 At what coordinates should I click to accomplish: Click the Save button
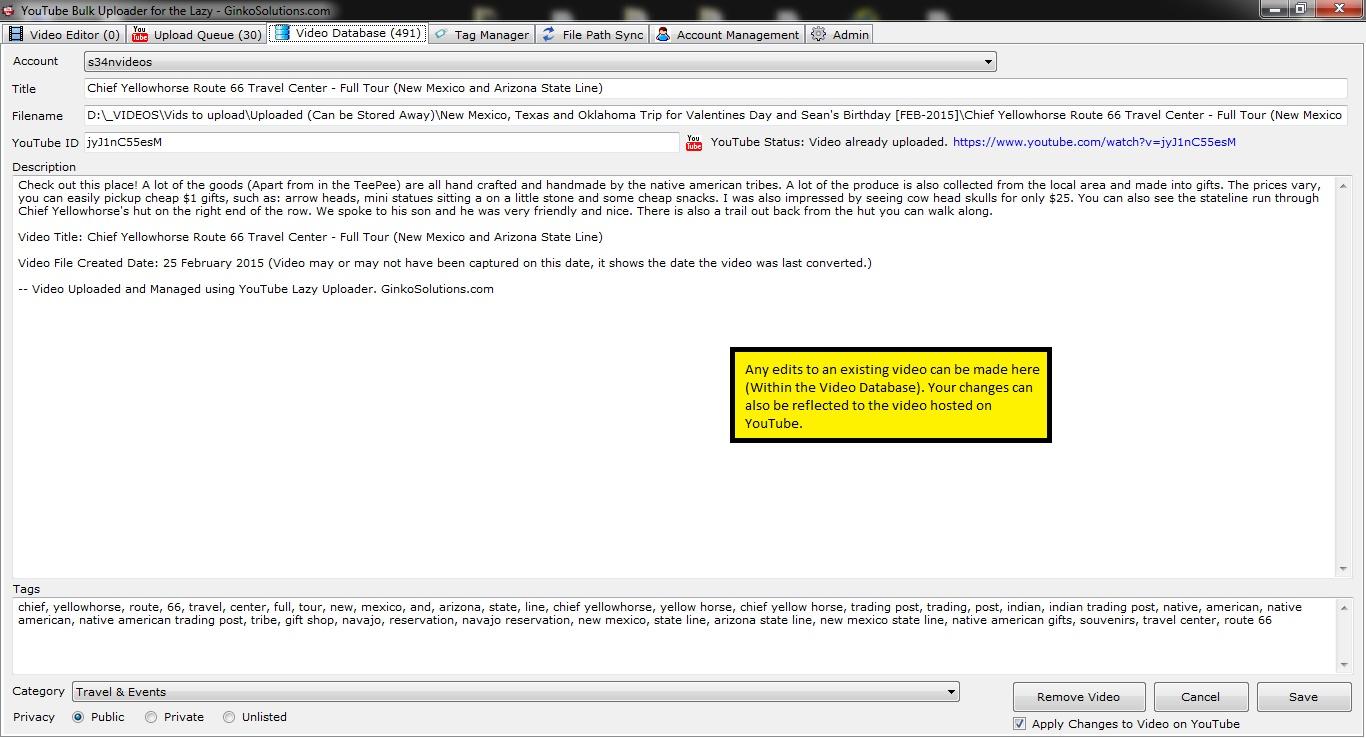1303,697
